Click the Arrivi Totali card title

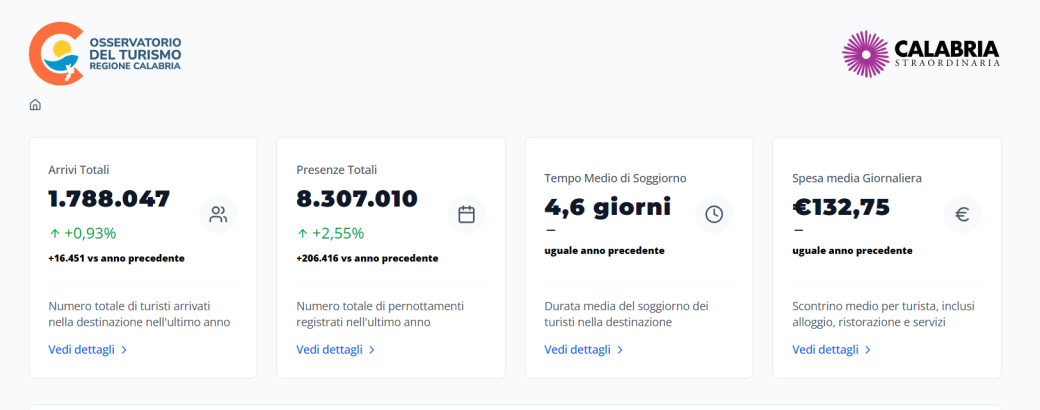pos(79,170)
